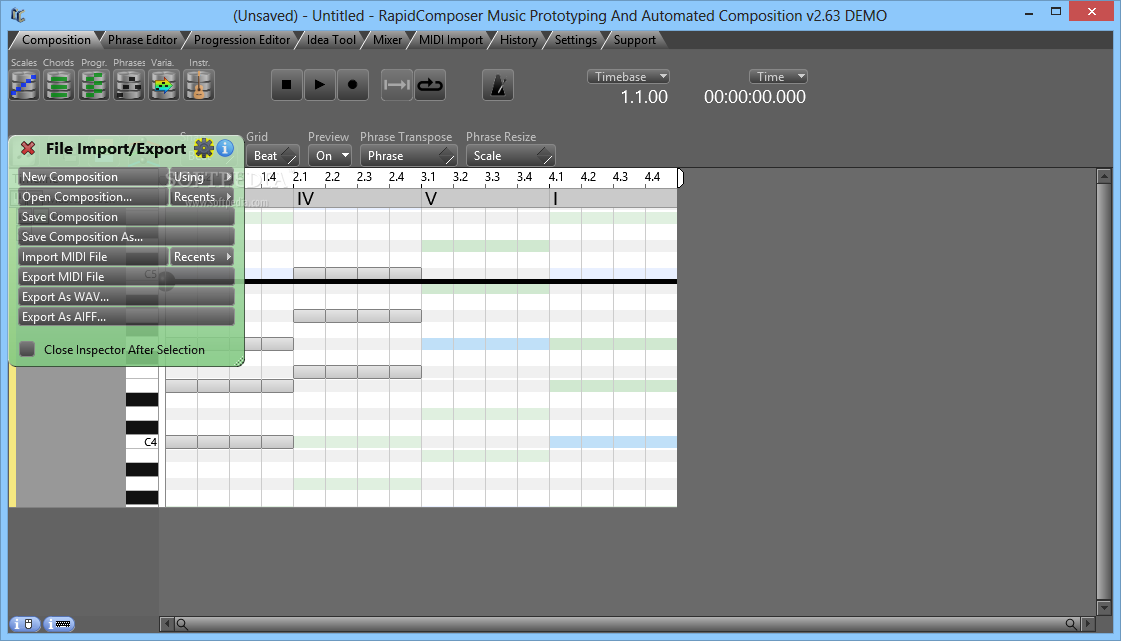The height and width of the screenshot is (641, 1121).
Task: Click the C4 piano key
Action: 142,442
